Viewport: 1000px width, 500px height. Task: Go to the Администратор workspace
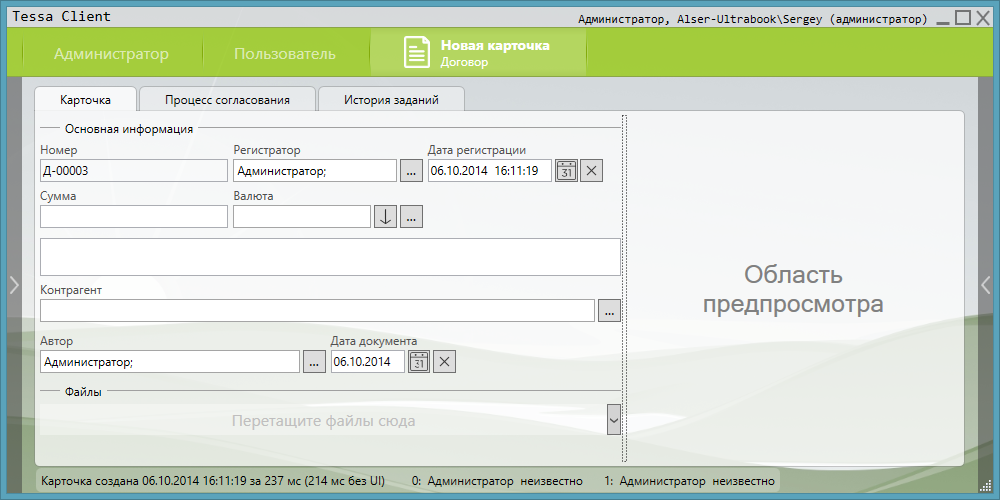111,54
